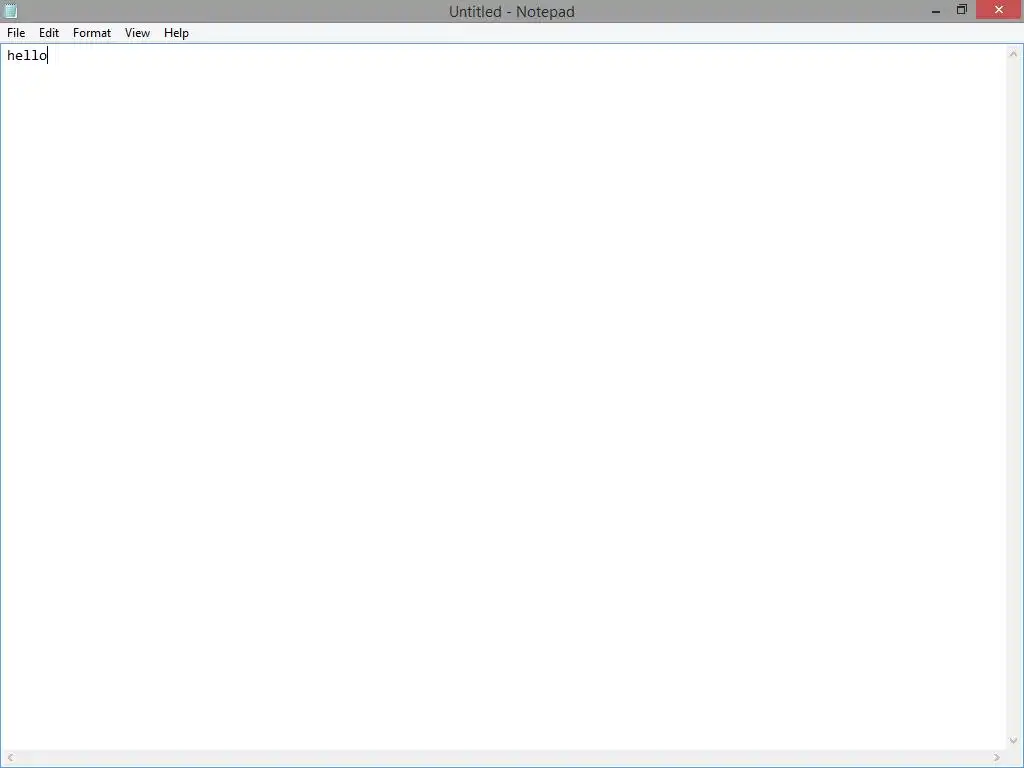Minimize the Notepad window
The image size is (1024, 768).
[936, 10]
